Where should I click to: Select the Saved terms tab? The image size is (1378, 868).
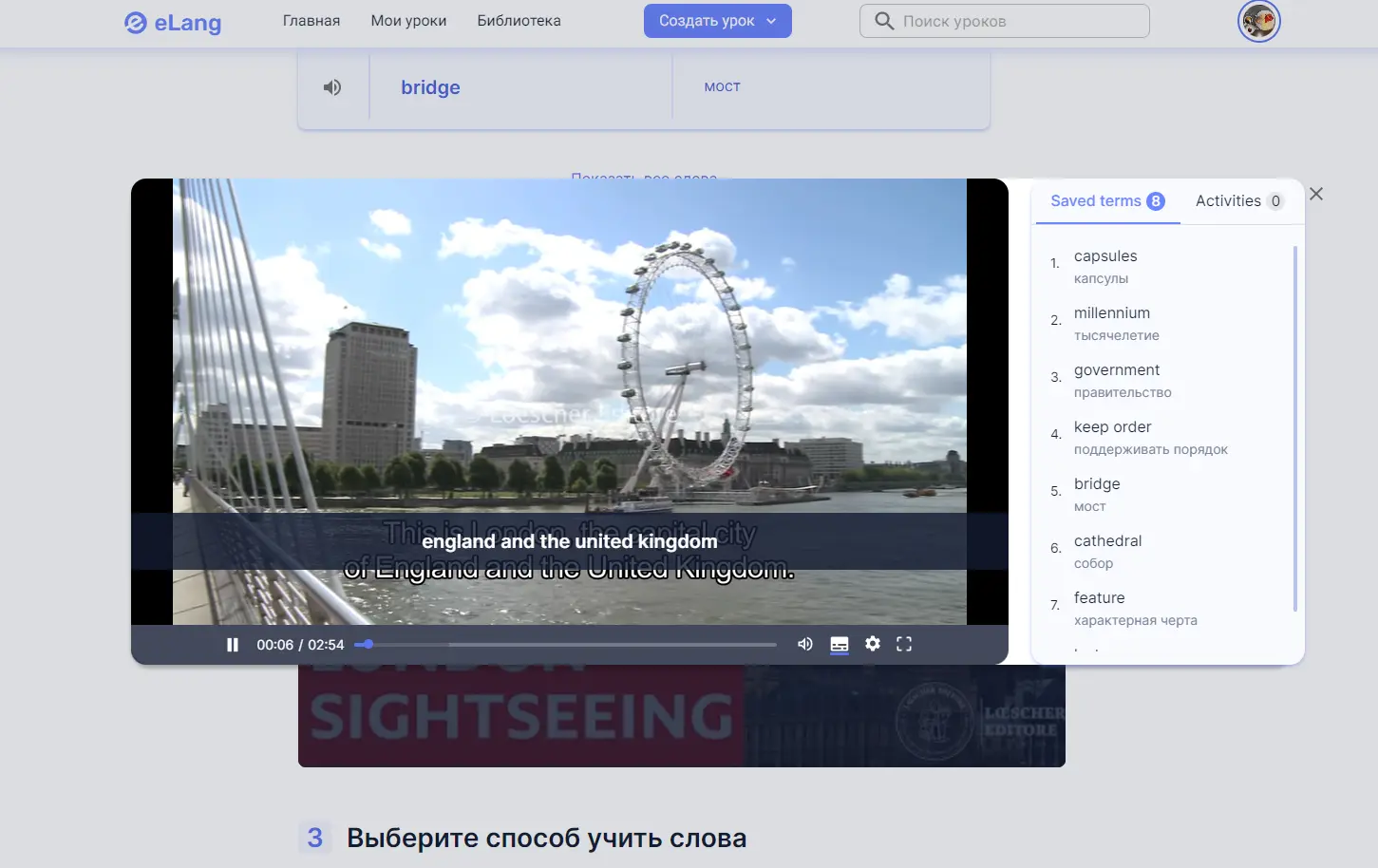(x=1096, y=200)
